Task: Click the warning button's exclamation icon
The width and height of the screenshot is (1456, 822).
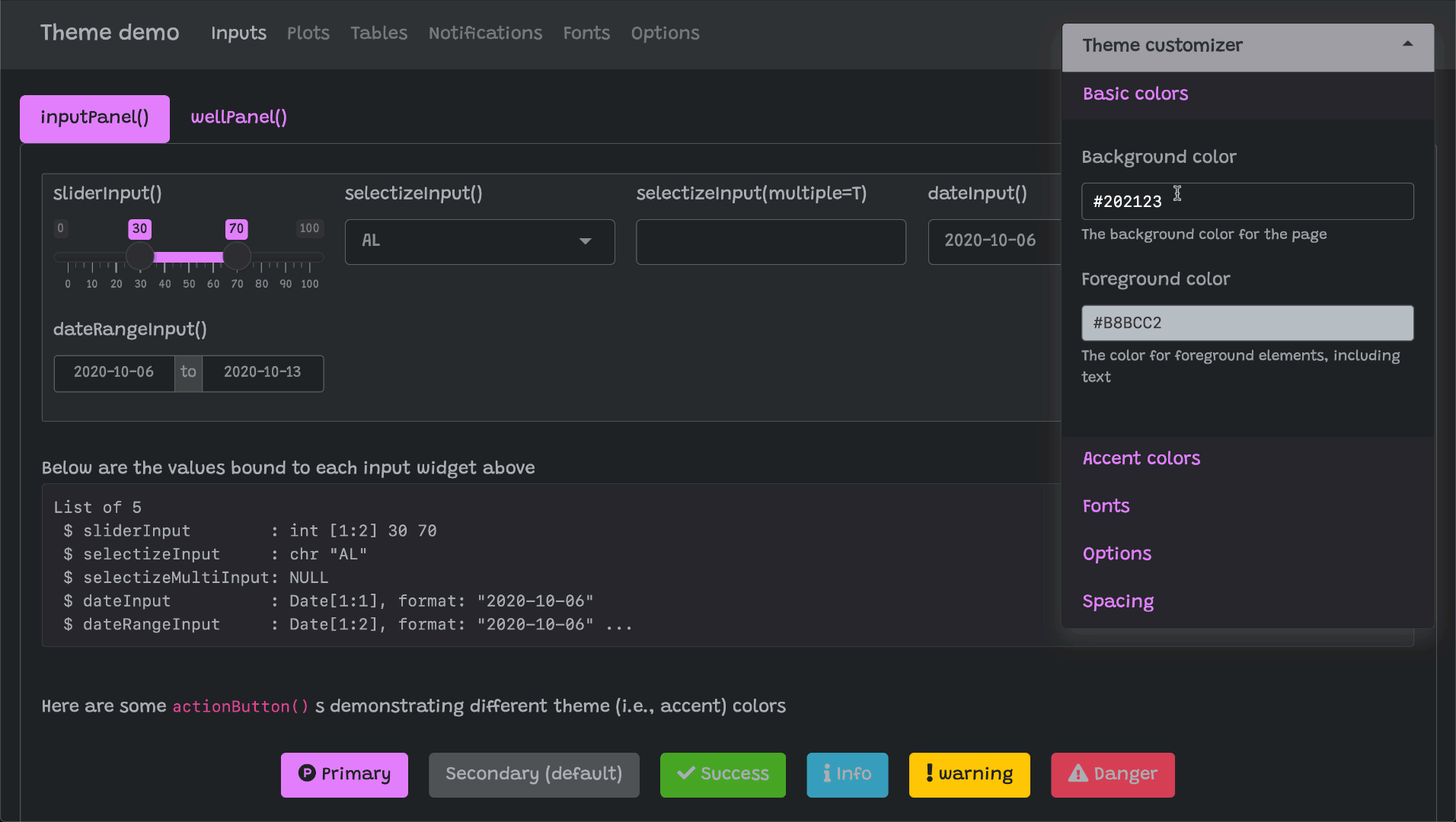Action: click(x=929, y=773)
